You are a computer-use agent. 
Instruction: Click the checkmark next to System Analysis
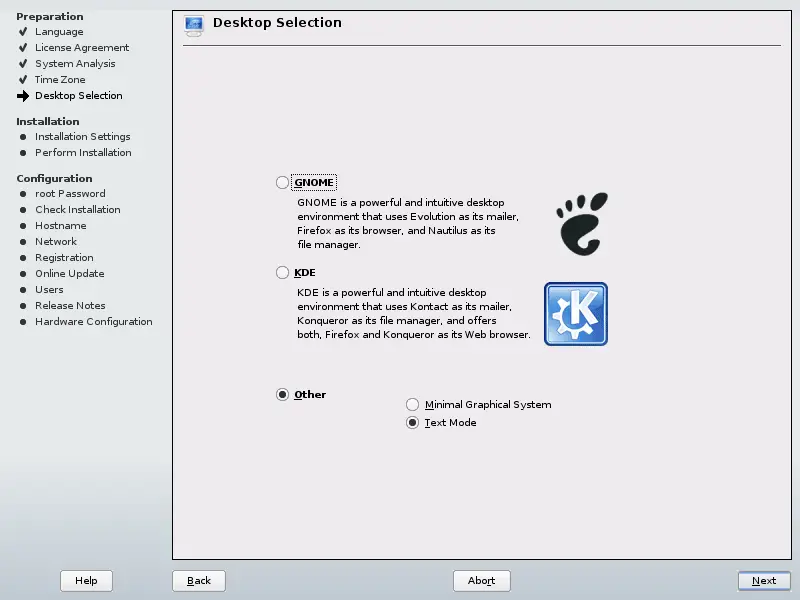[23, 64]
